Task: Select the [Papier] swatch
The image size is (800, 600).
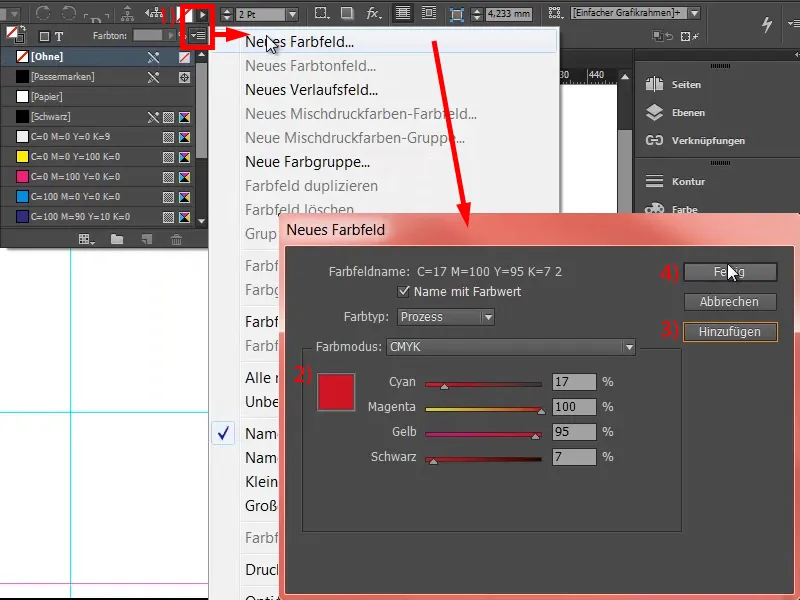Action: pos(97,96)
